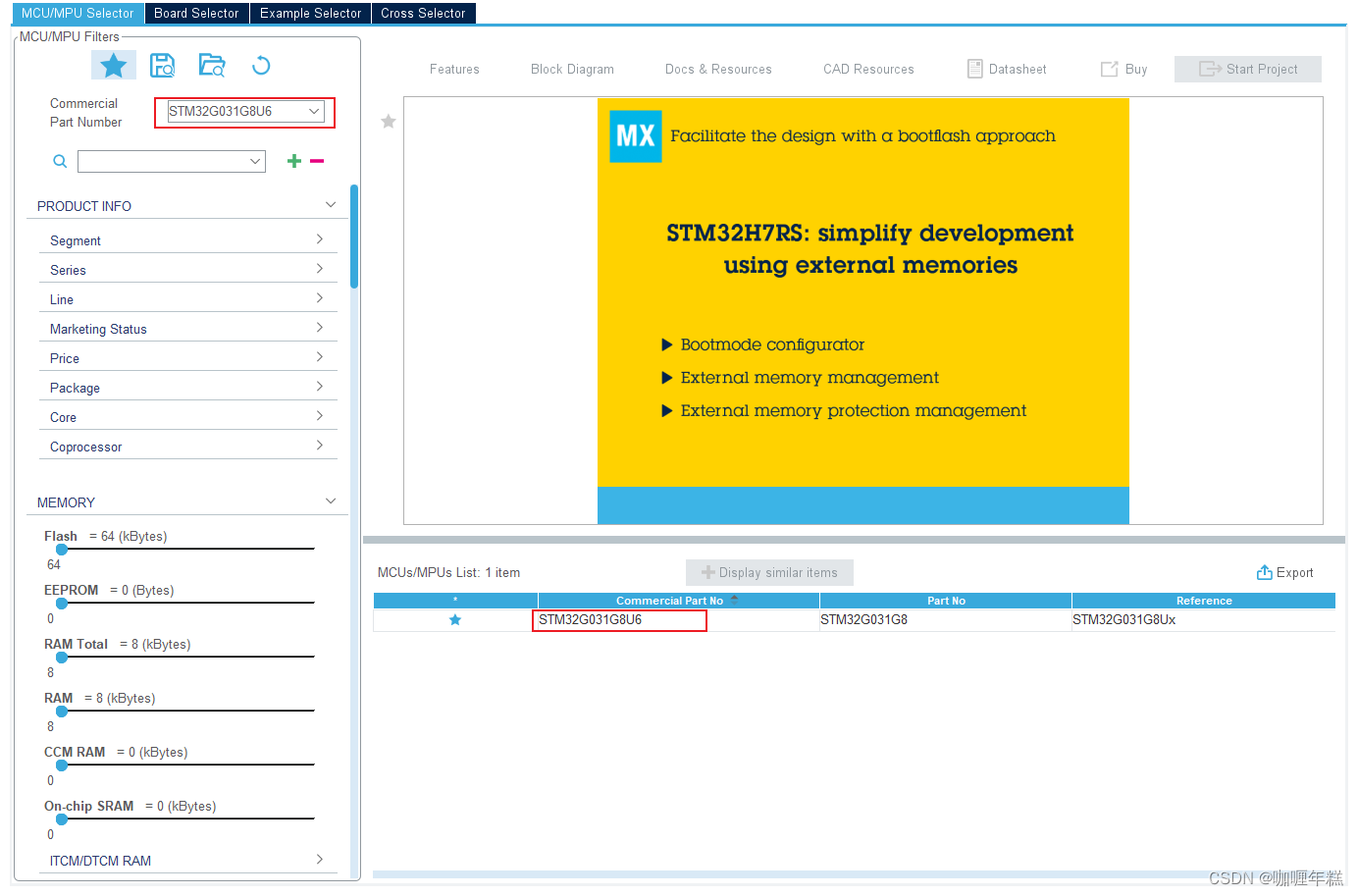Viewport: 1358px width, 896px height.
Task: Click the Flash memory slider handle
Action: (62, 550)
